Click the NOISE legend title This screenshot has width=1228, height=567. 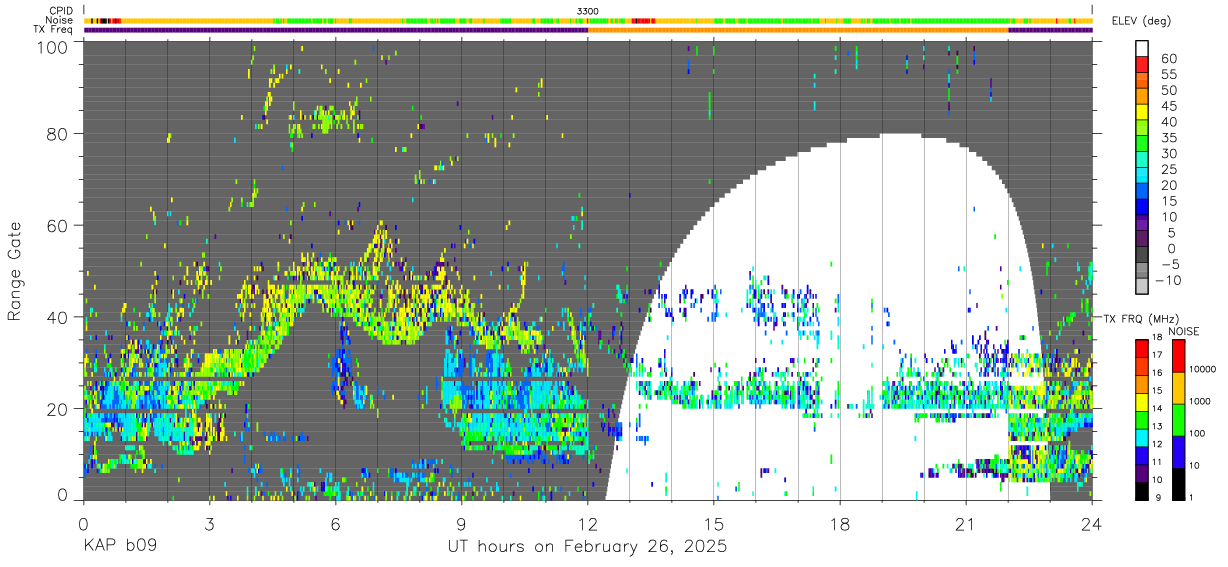(x=1183, y=331)
